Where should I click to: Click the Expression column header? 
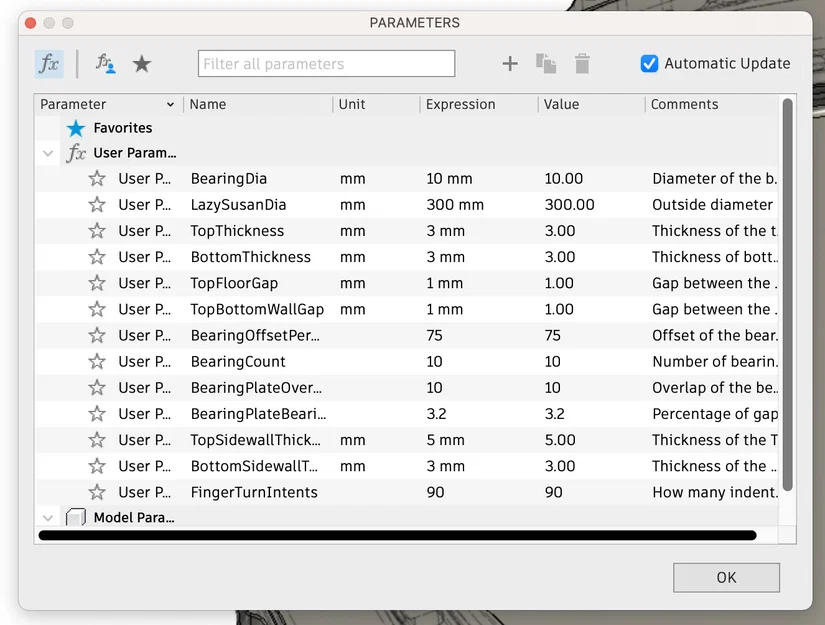click(x=479, y=105)
